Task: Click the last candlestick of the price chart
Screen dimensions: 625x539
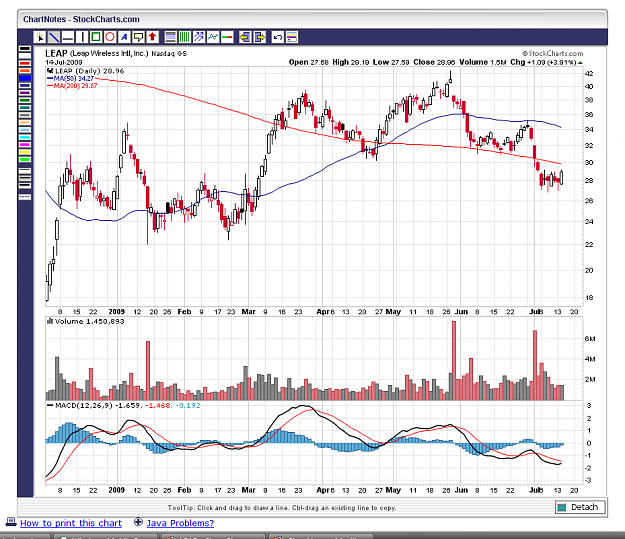Action: 562,177
